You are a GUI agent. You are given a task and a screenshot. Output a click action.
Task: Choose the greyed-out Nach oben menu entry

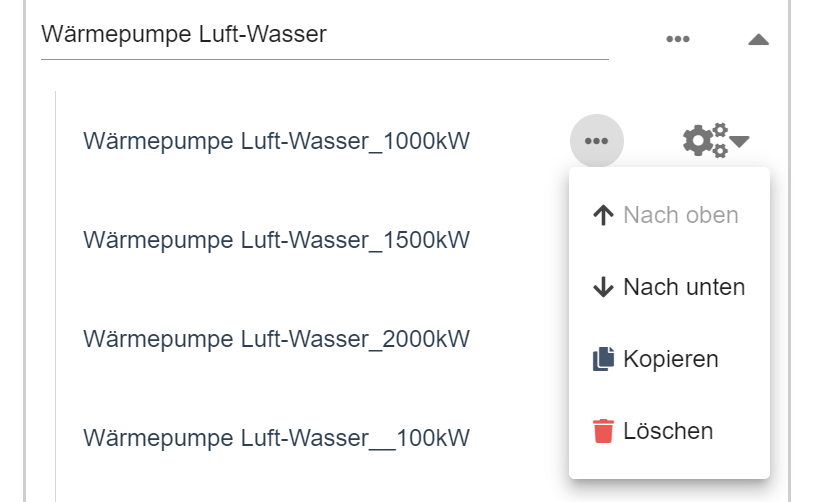coord(680,215)
